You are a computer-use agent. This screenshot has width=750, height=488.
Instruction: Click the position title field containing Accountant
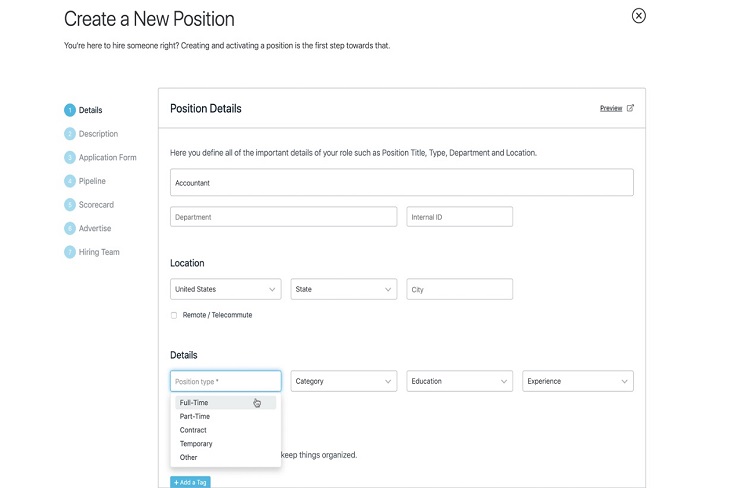click(402, 182)
